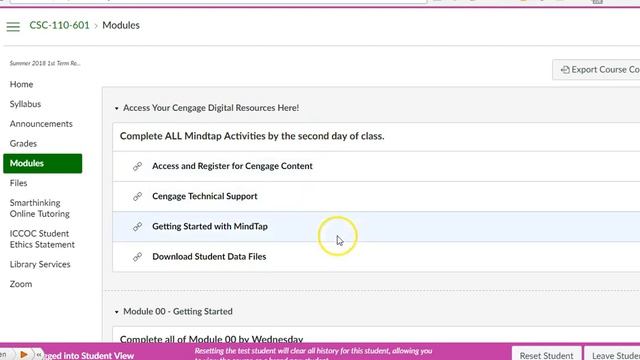The width and height of the screenshot is (640, 360).
Task: Open Grades in course navigation
Action: coord(23,144)
